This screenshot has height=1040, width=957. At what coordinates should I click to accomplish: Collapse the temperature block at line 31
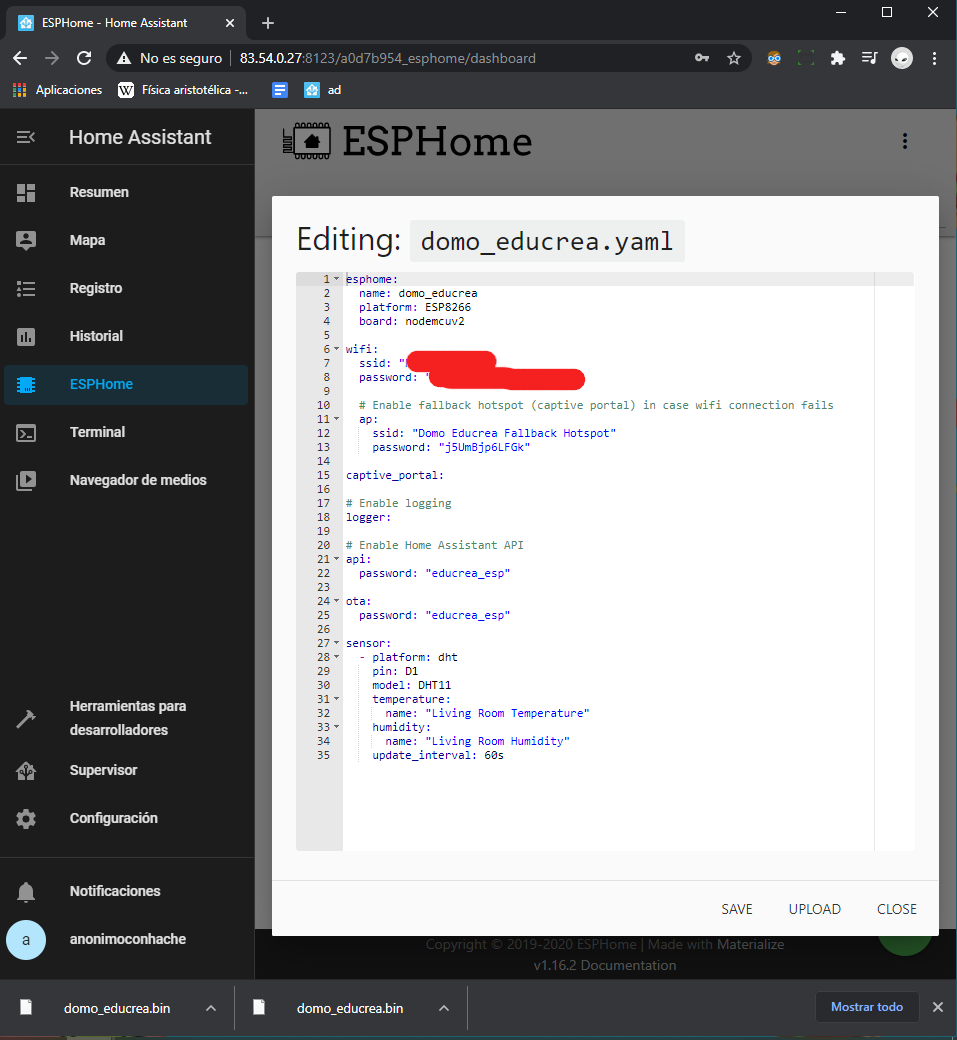pyautogui.click(x=336, y=699)
